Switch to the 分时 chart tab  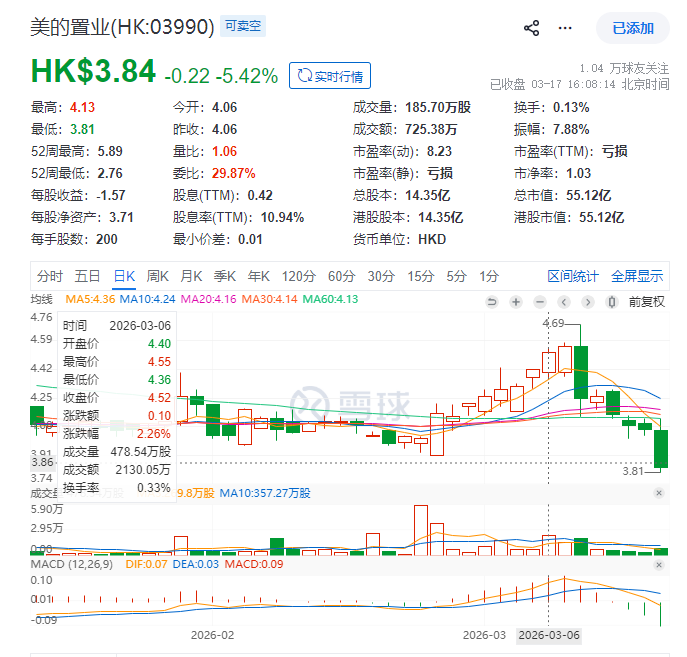tap(49, 276)
